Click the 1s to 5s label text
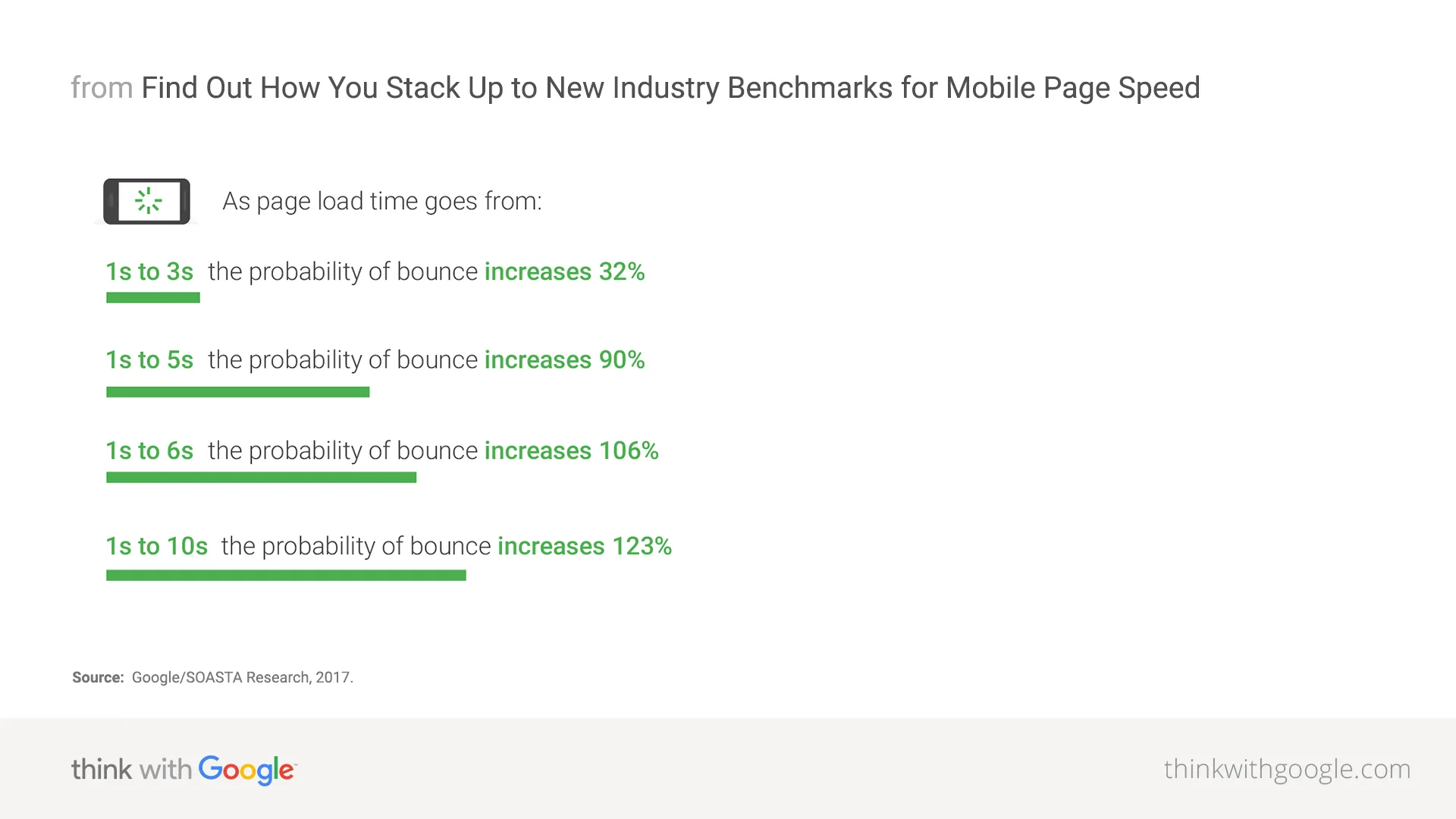 (x=152, y=359)
